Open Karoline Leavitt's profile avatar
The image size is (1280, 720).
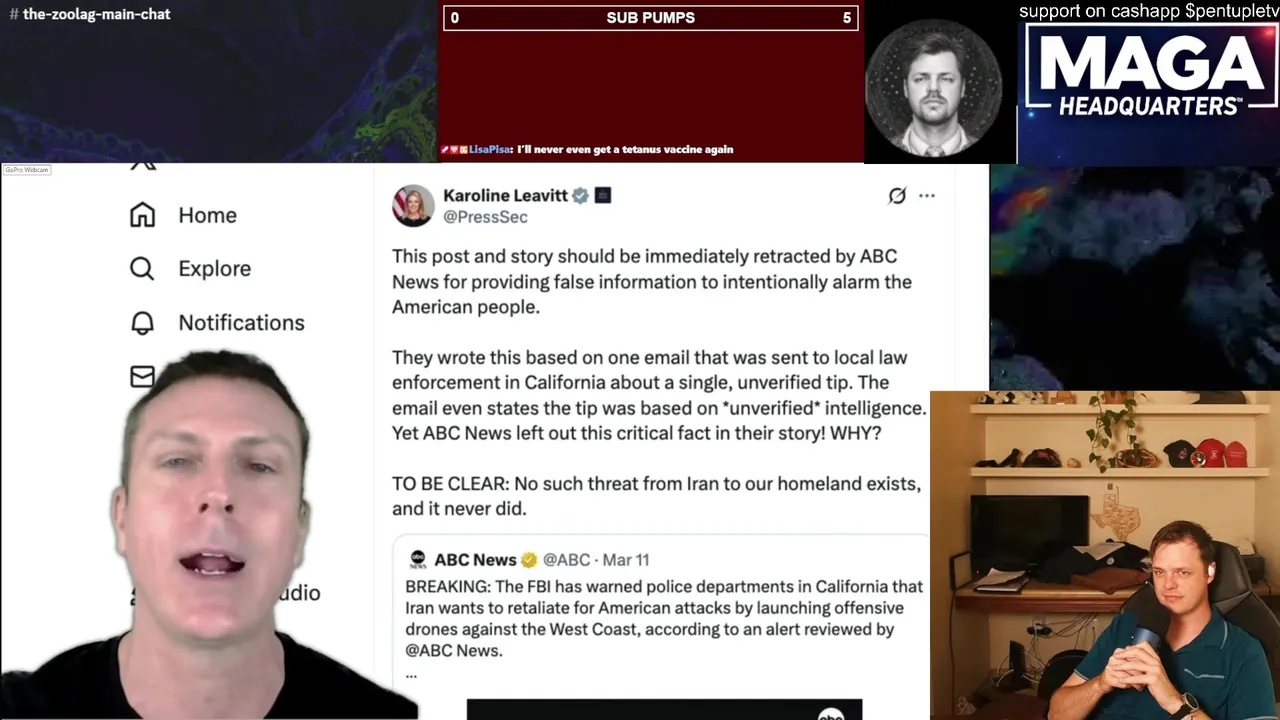413,206
